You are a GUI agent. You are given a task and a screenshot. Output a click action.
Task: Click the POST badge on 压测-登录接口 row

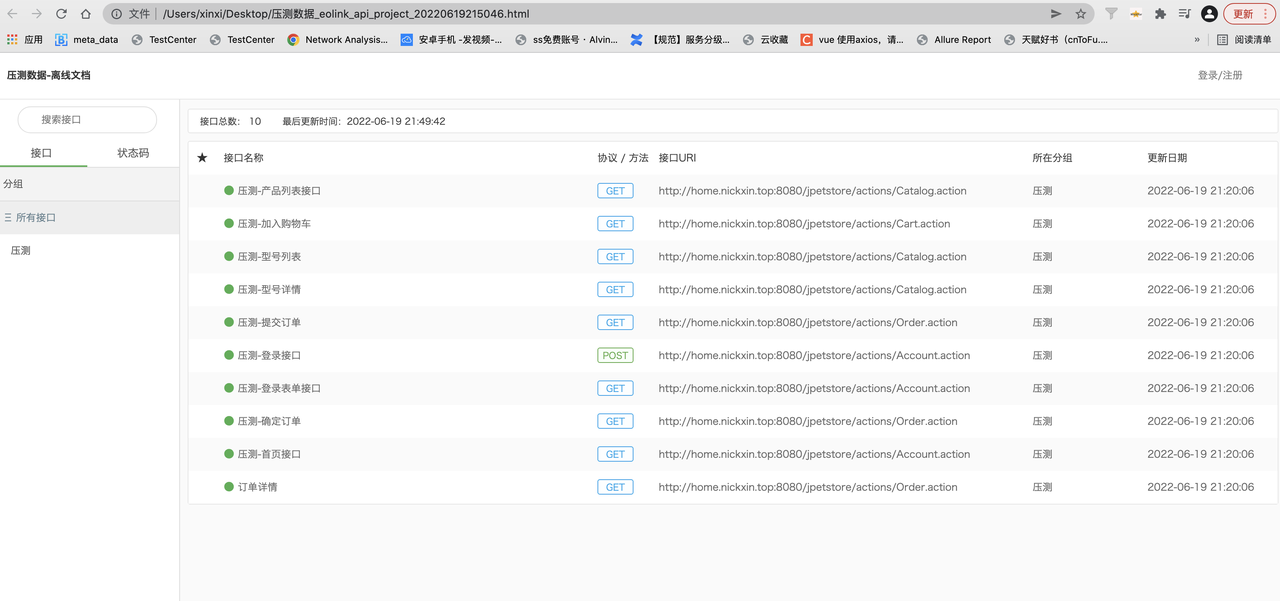[x=615, y=355]
